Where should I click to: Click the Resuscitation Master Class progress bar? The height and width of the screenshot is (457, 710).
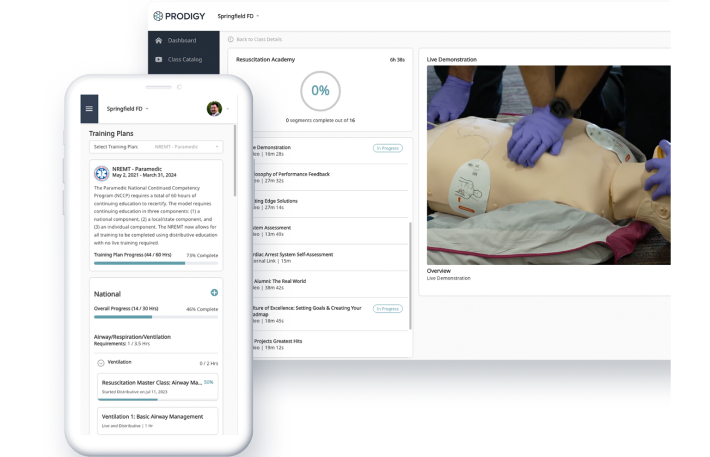coord(158,399)
